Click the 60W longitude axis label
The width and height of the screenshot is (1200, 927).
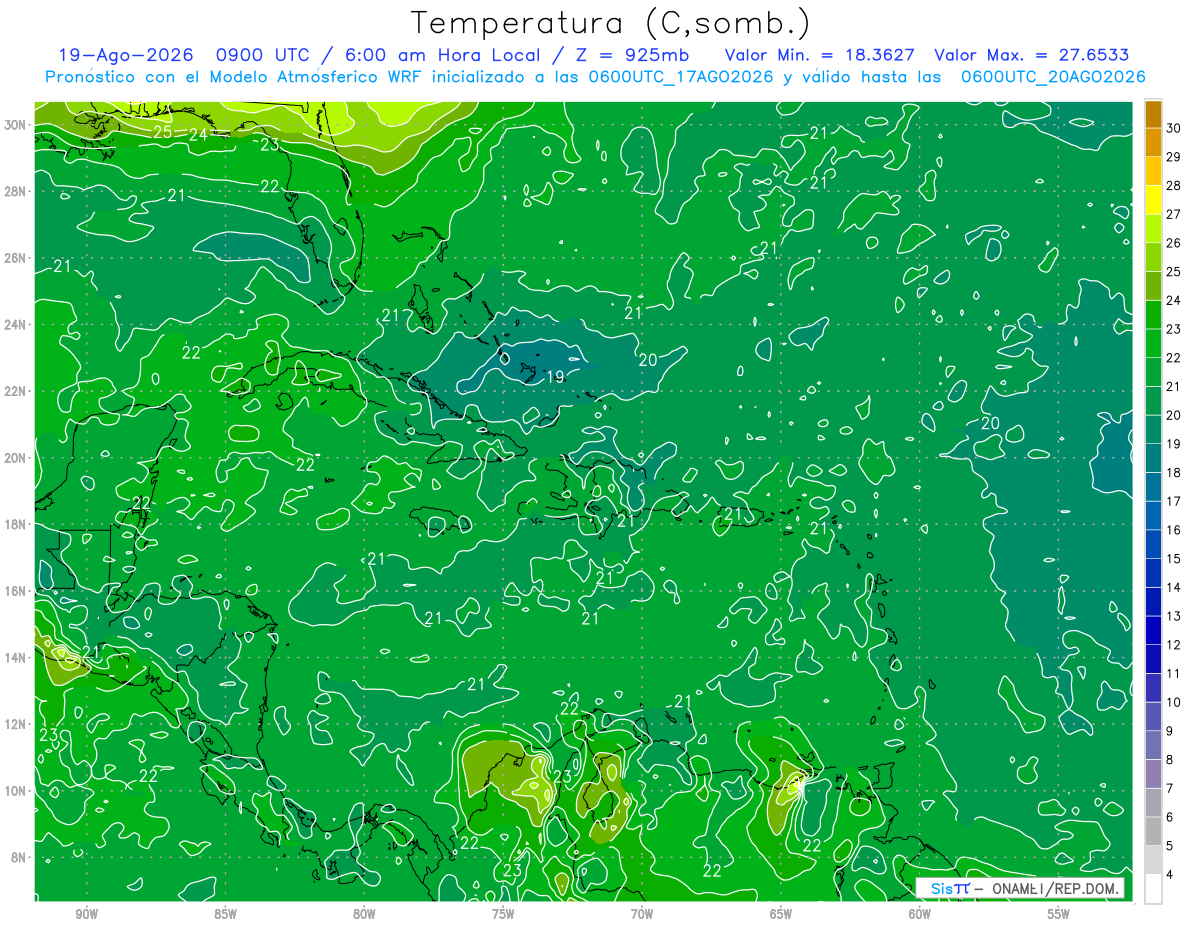(920, 914)
